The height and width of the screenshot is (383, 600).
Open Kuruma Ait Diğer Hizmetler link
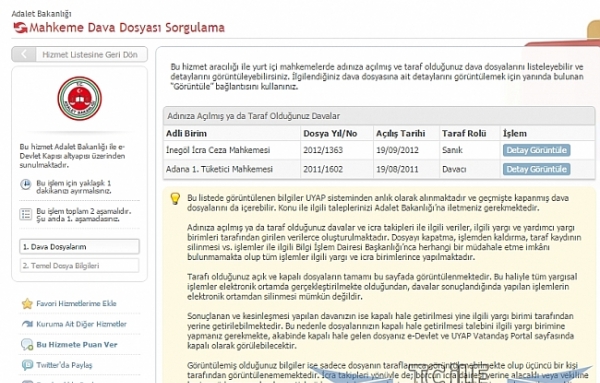tap(81, 324)
